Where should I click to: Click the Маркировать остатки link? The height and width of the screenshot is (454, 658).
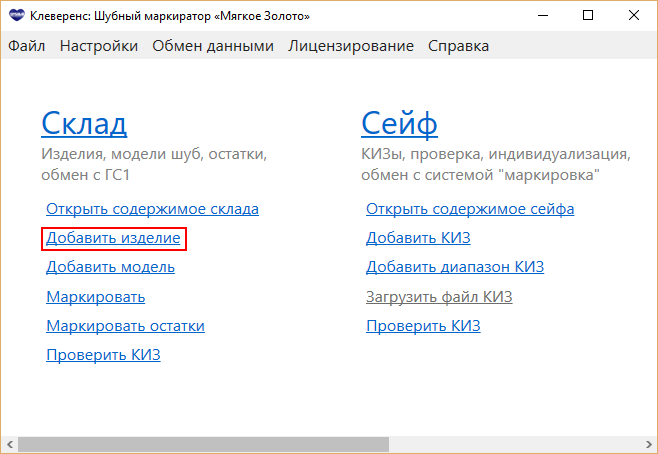tap(125, 326)
